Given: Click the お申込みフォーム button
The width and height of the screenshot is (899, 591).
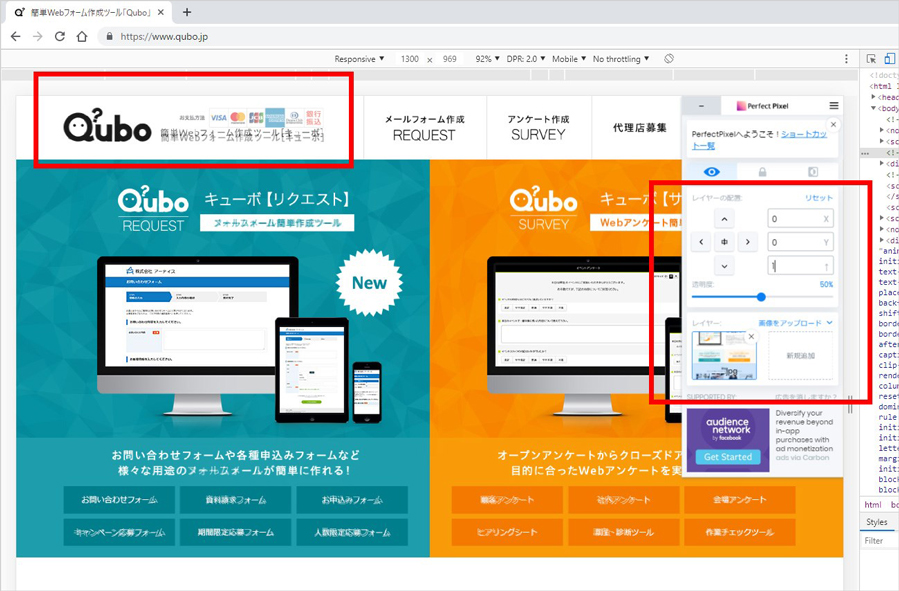Looking at the screenshot, I should point(352,500).
